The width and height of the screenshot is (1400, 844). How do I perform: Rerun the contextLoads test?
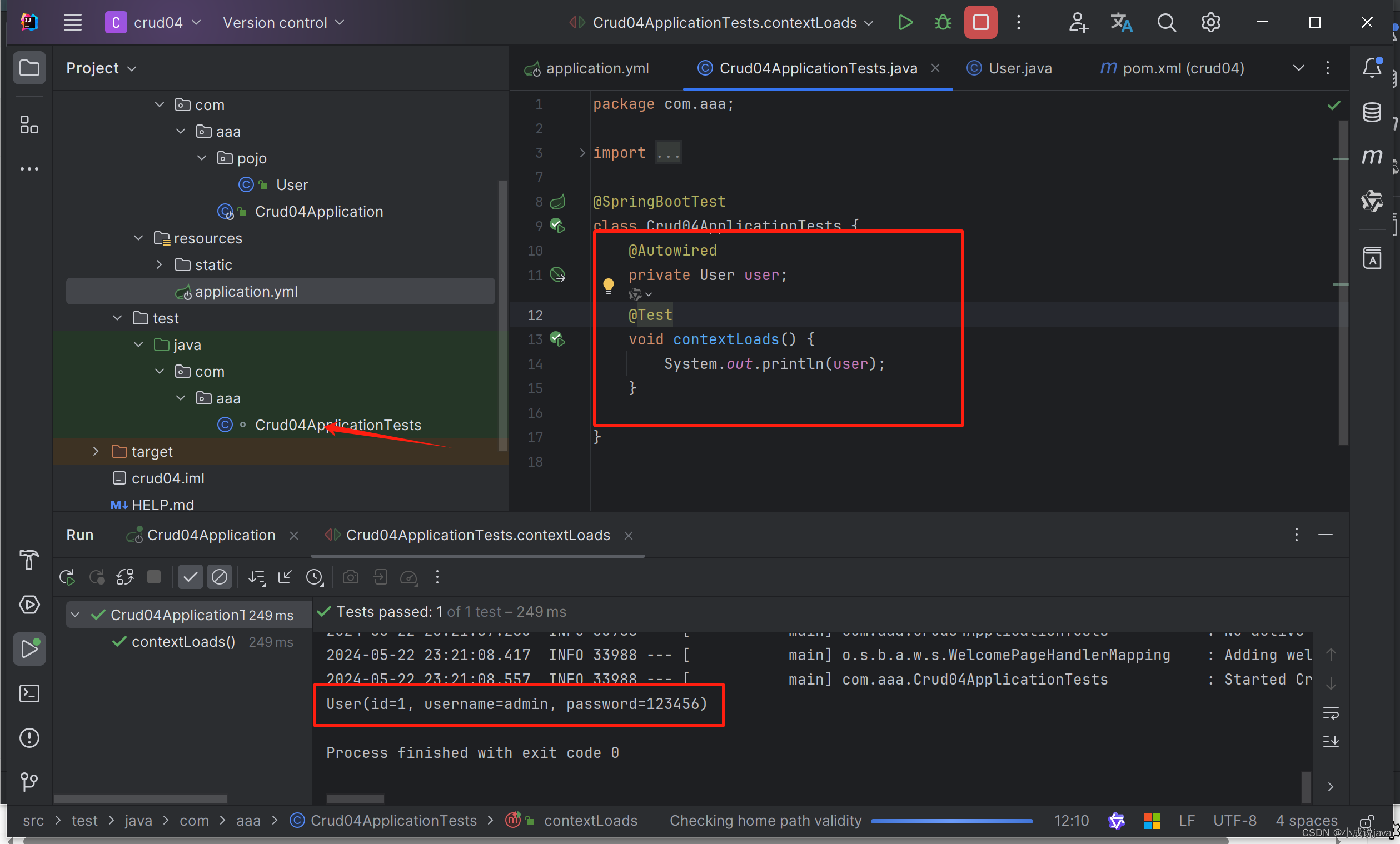tap(67, 577)
